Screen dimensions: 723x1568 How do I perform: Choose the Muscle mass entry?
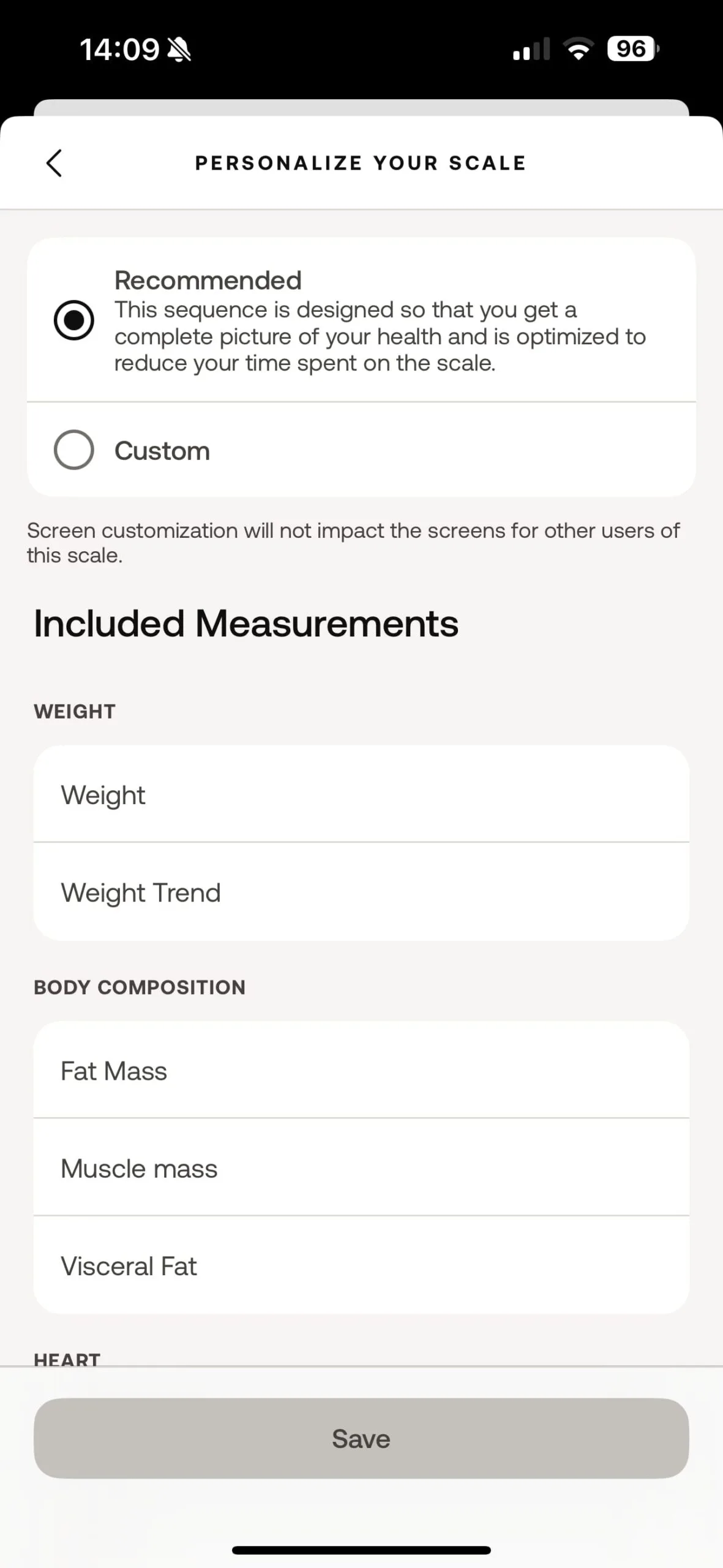pos(361,1168)
